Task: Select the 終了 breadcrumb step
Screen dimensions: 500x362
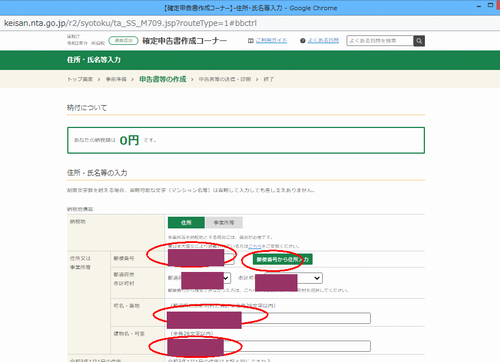Action: pos(269,79)
